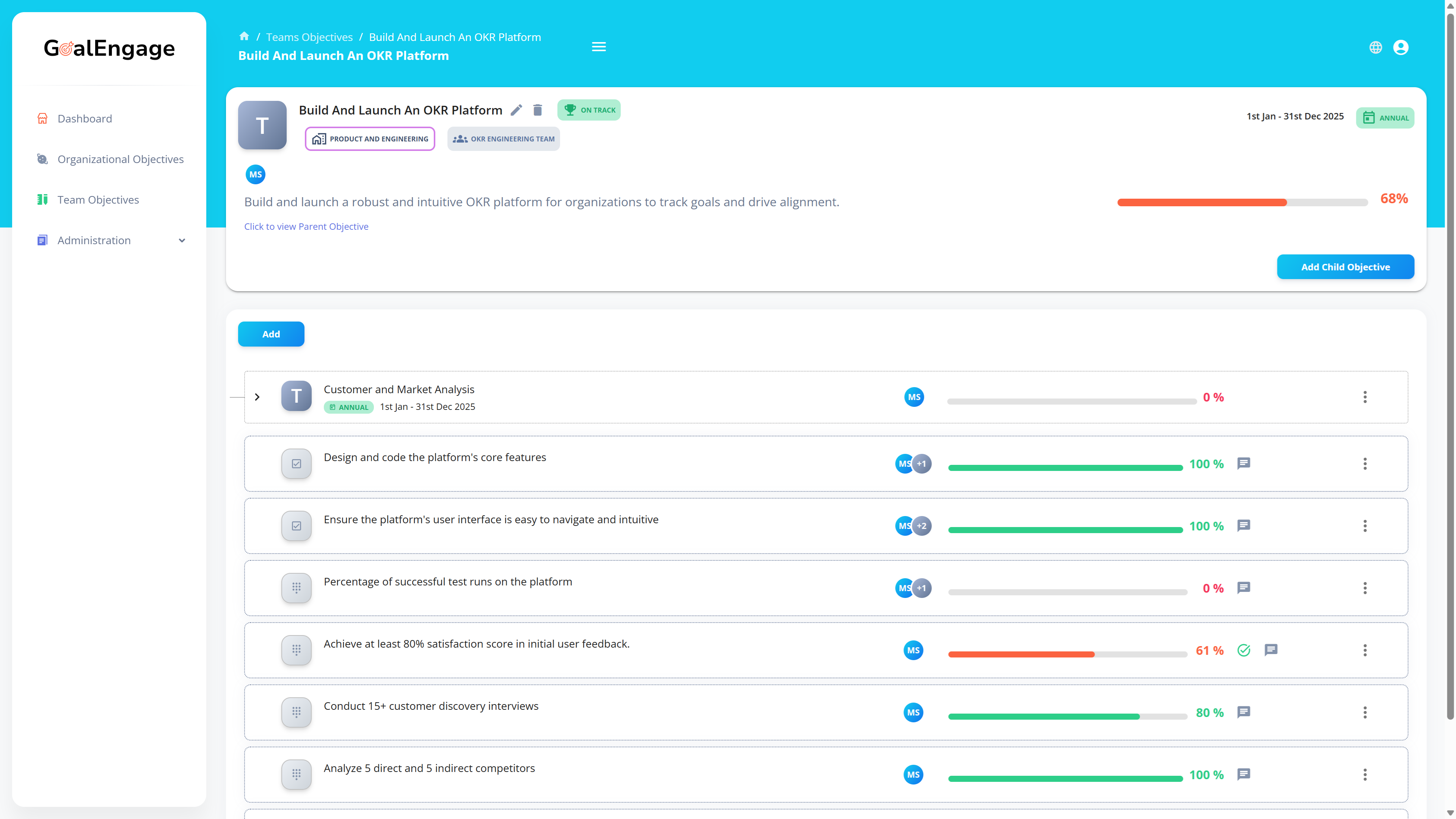Click +1 assignee badge on Percentage test runs row
The width and height of the screenshot is (1456, 819).
click(x=922, y=588)
